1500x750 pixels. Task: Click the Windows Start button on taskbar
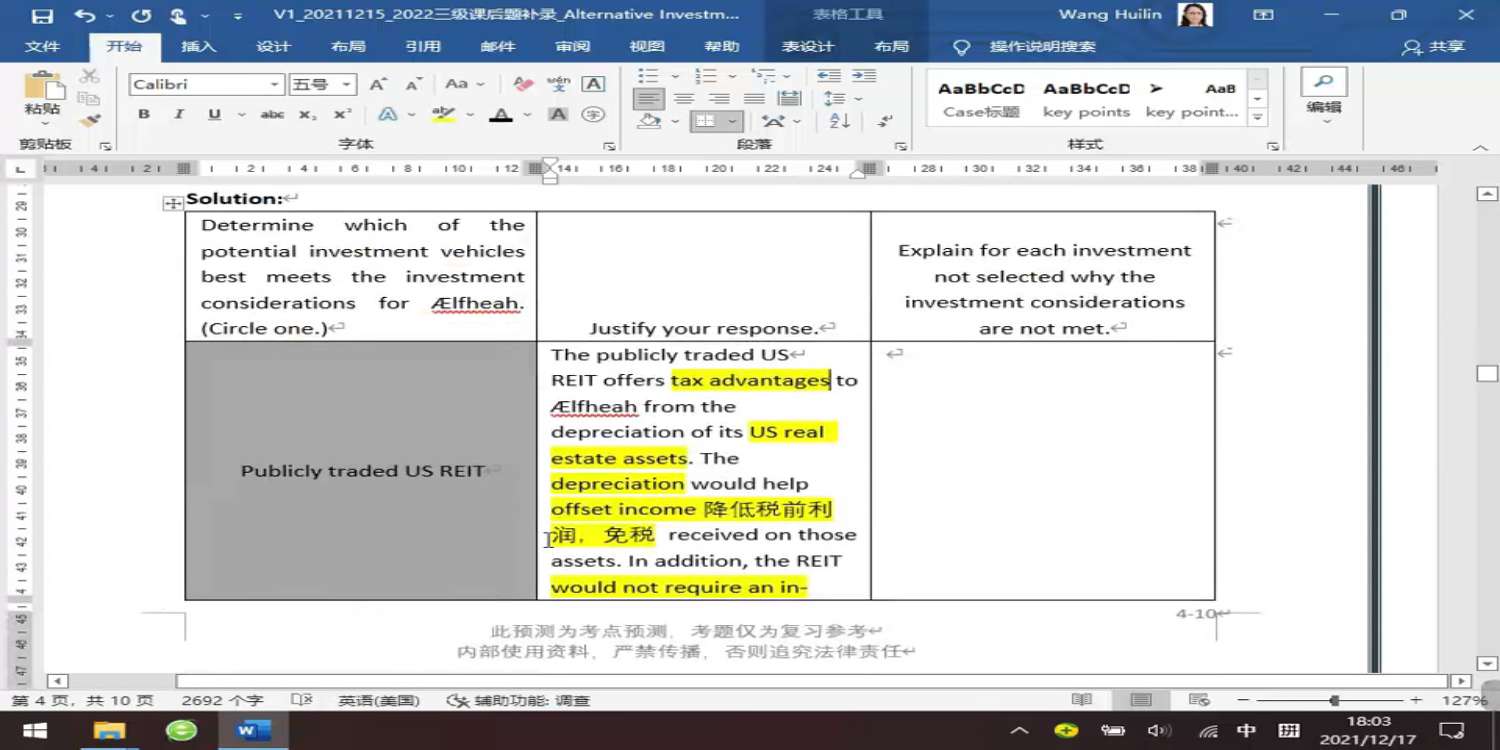point(35,731)
